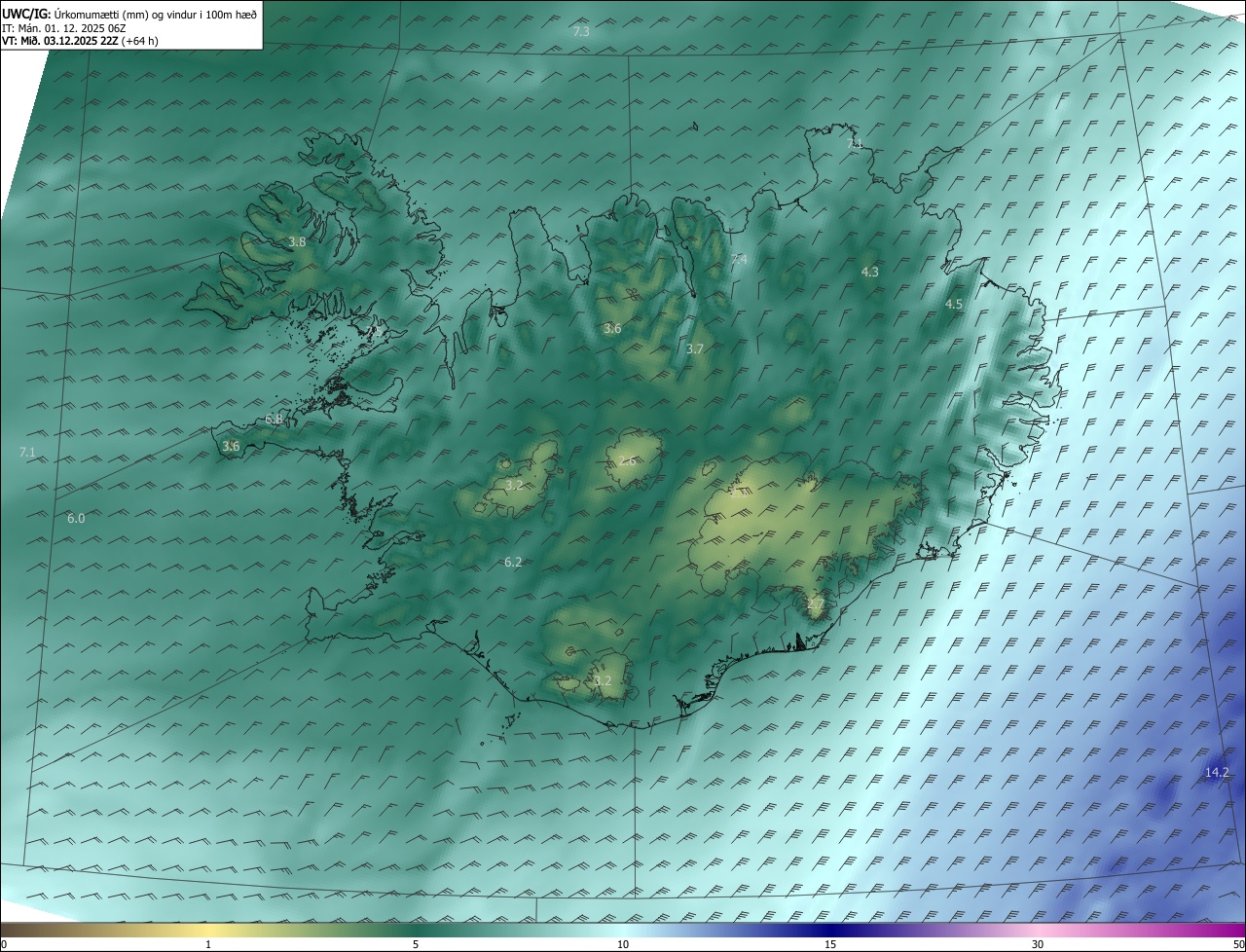Click the '4.3' value label
This screenshot has width=1246, height=952.
870,273
